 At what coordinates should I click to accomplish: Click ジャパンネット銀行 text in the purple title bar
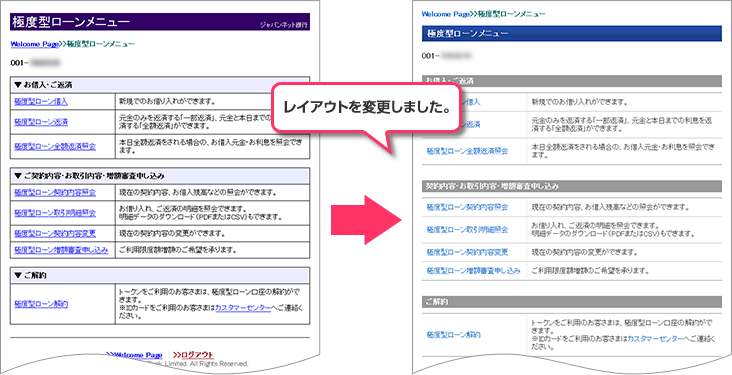pos(284,25)
